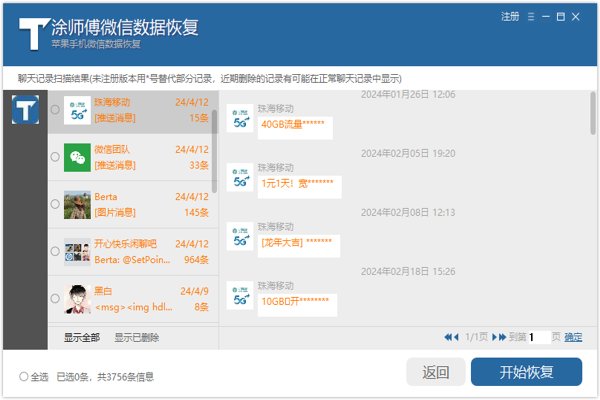Screen dimensions: 600x400
Task: Switch to 显示已删除 tab
Action: 136,337
